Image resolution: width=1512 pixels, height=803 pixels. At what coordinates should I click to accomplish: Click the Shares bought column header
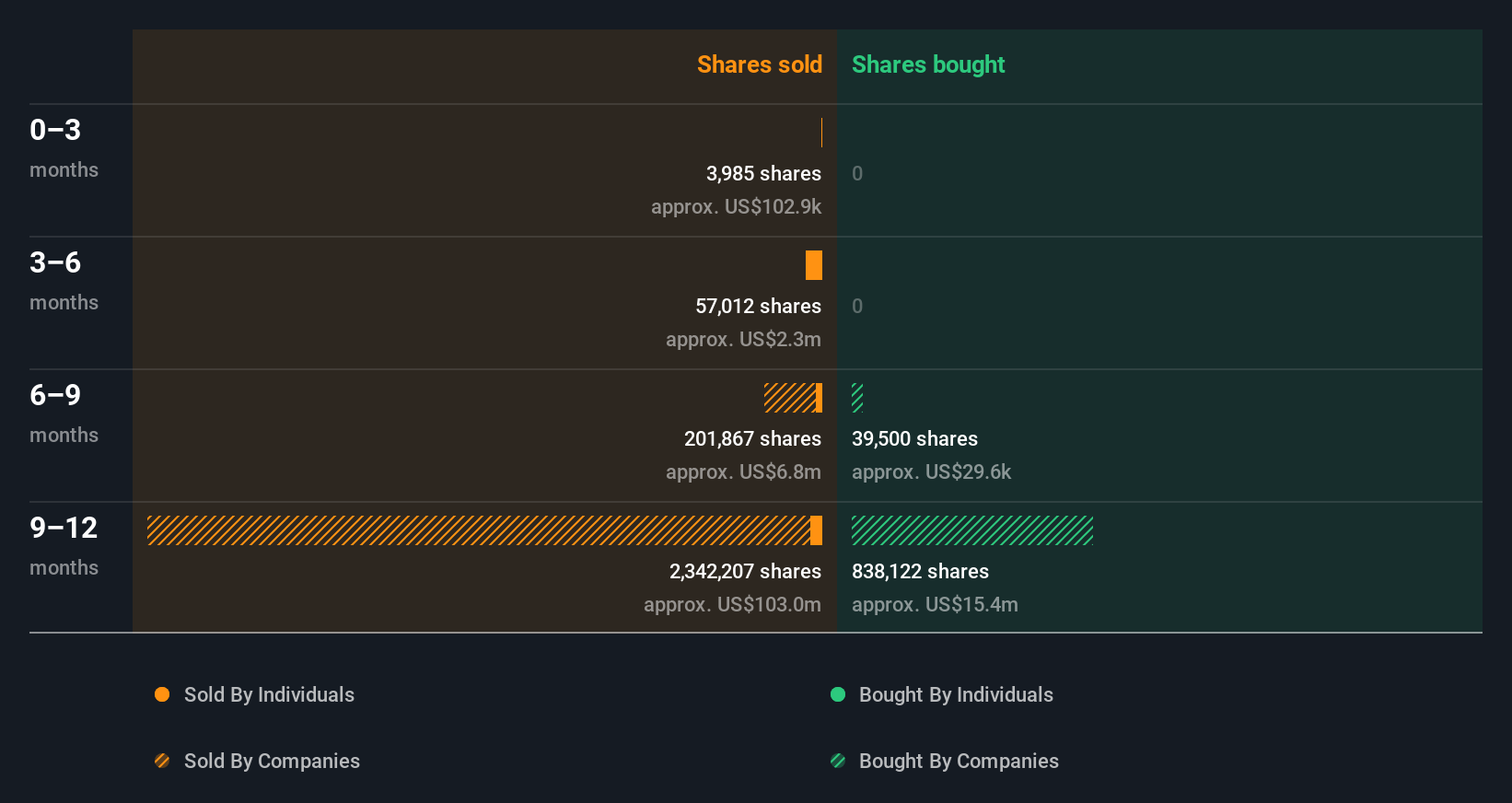(928, 64)
